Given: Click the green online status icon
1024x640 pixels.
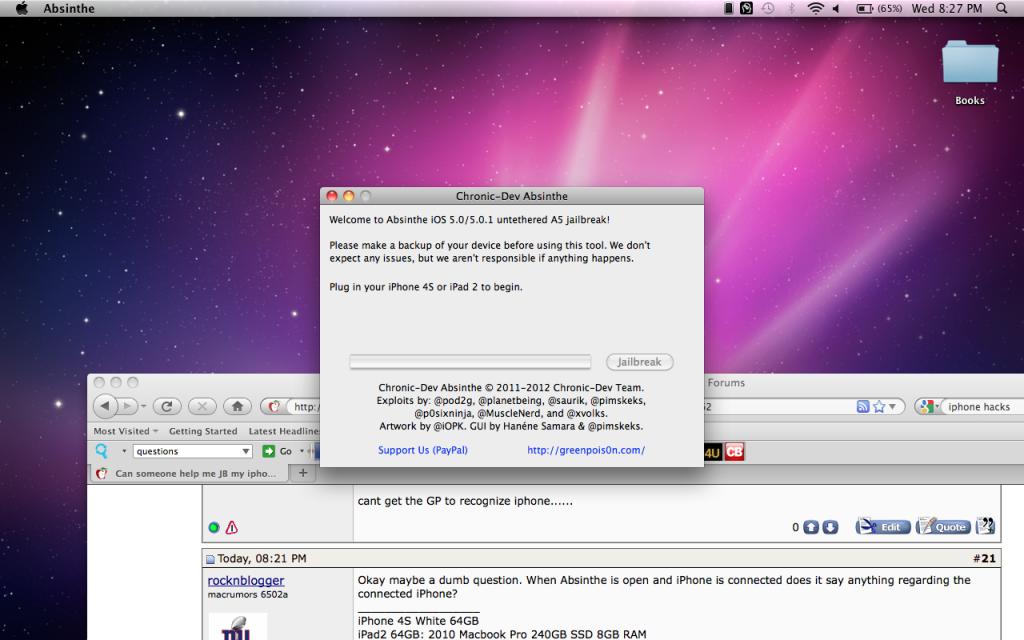Looking at the screenshot, I should [214, 528].
